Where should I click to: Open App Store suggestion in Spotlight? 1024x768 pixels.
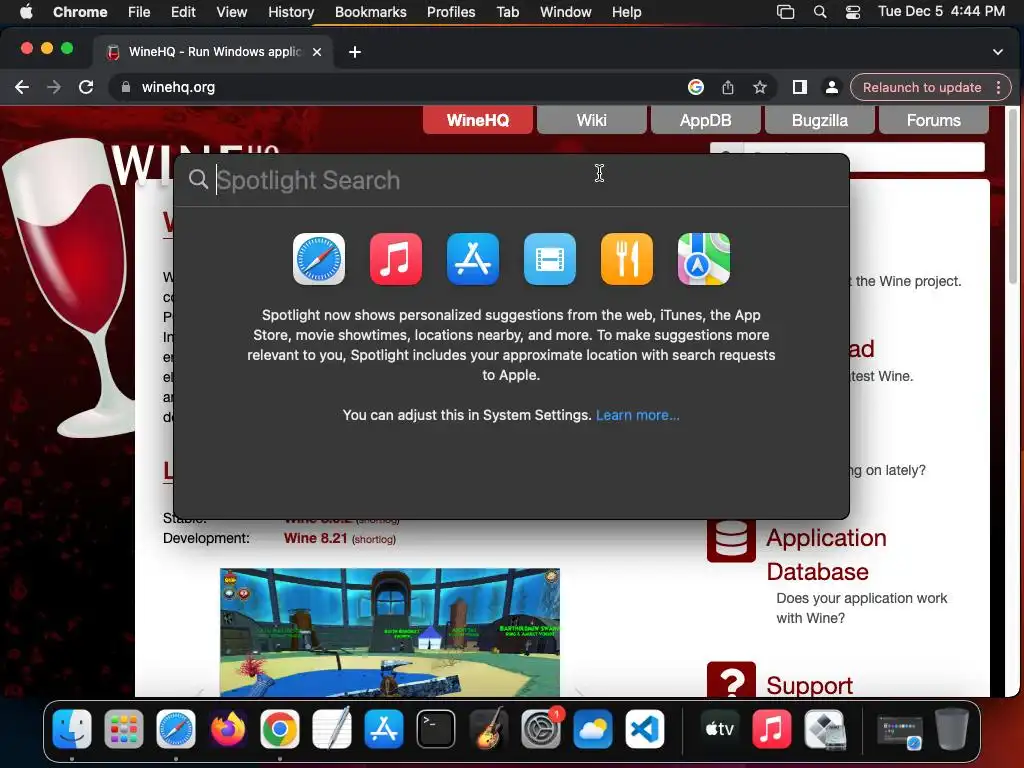pos(473,259)
